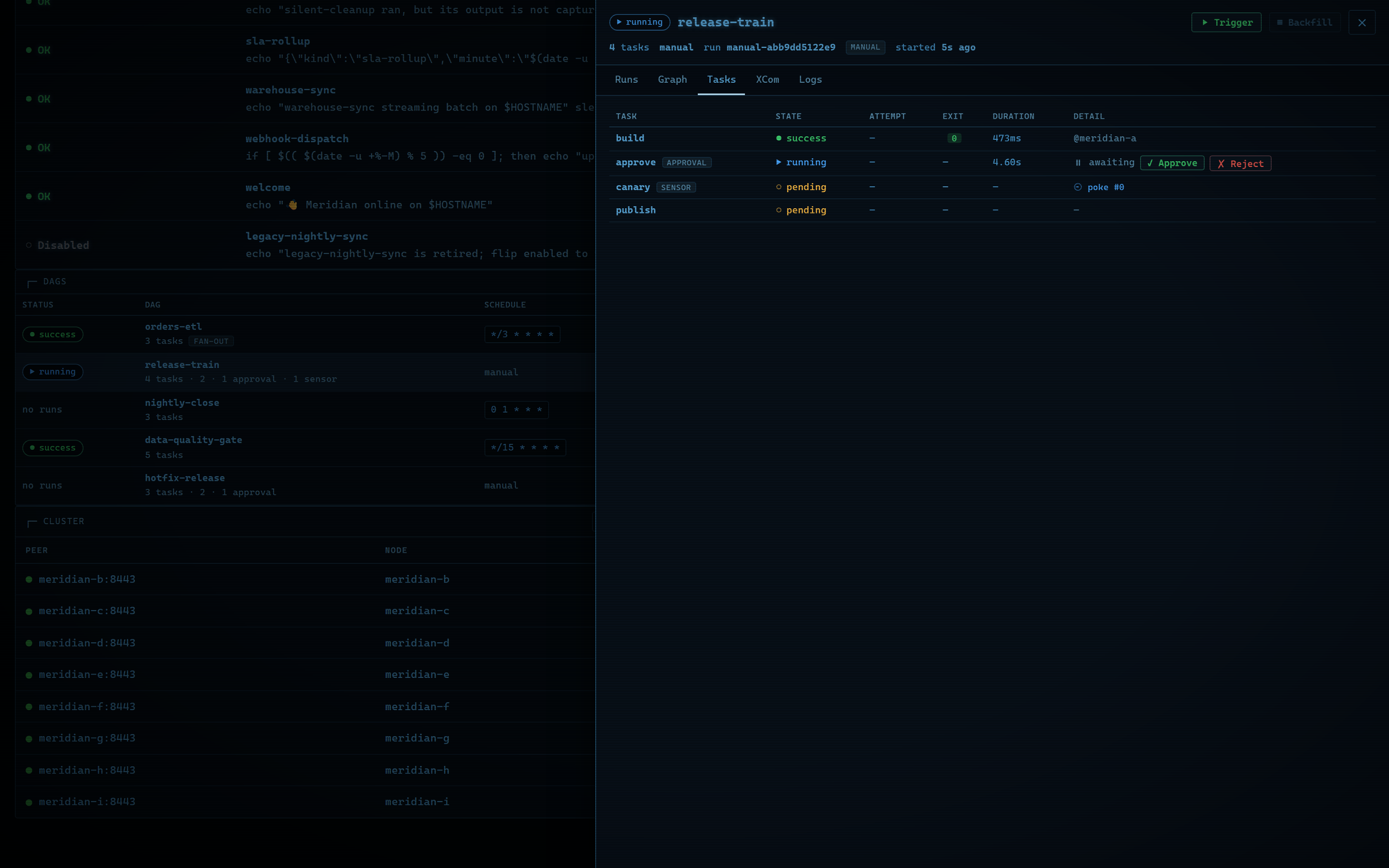Switch to the Graph tab
This screenshot has height=868, width=1389.
(x=672, y=80)
